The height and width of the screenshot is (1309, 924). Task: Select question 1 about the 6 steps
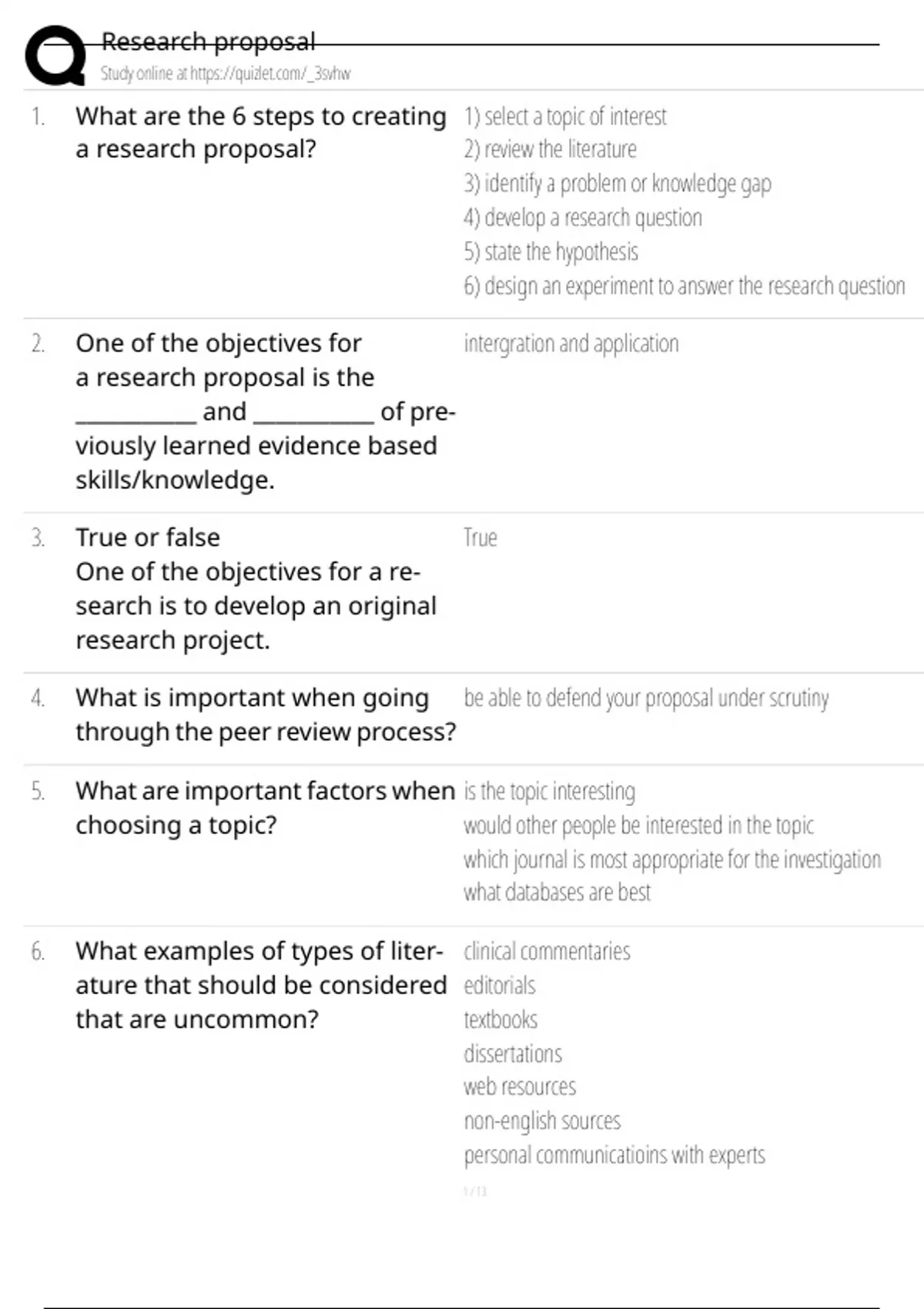pyautogui.click(x=260, y=132)
